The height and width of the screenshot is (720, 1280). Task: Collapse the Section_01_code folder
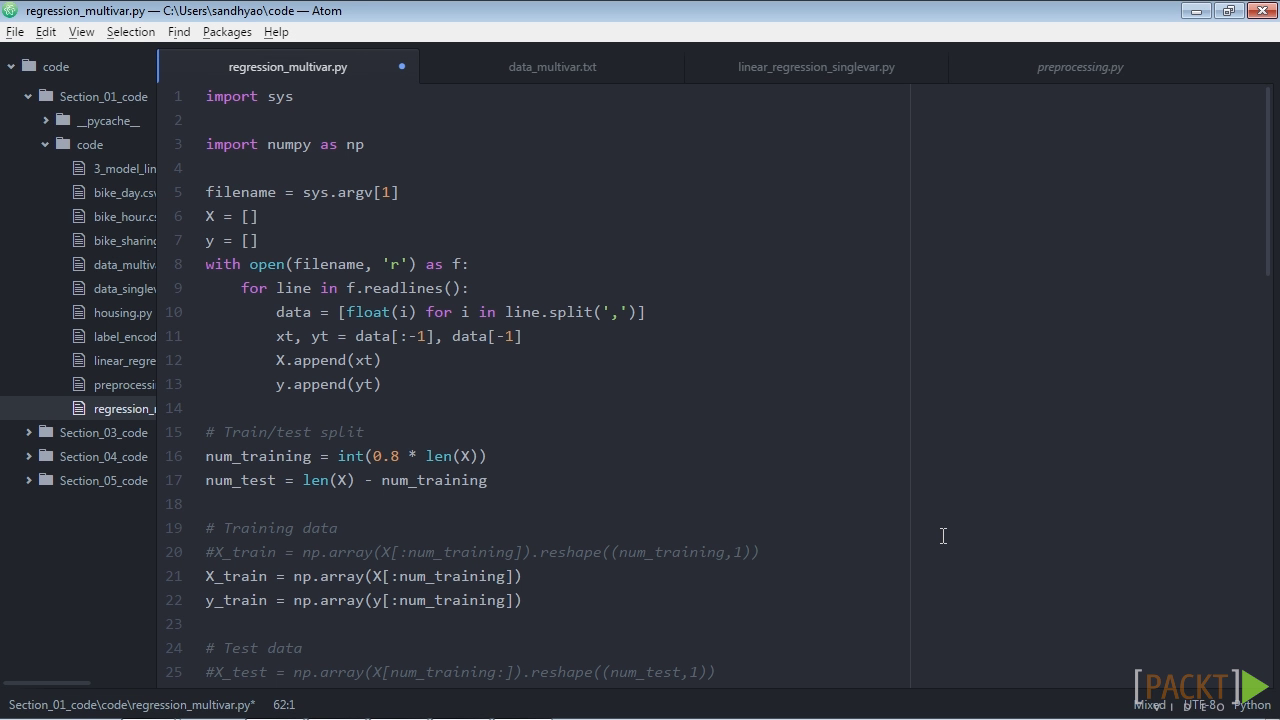[x=29, y=96]
